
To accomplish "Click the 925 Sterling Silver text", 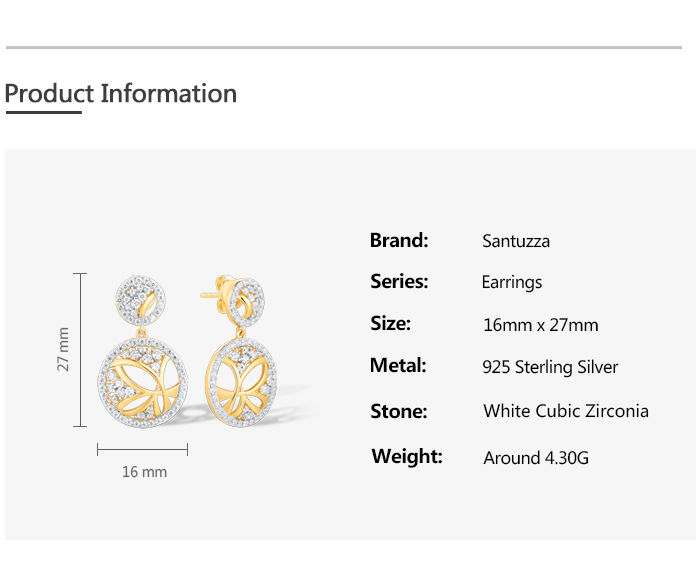I will [550, 367].
